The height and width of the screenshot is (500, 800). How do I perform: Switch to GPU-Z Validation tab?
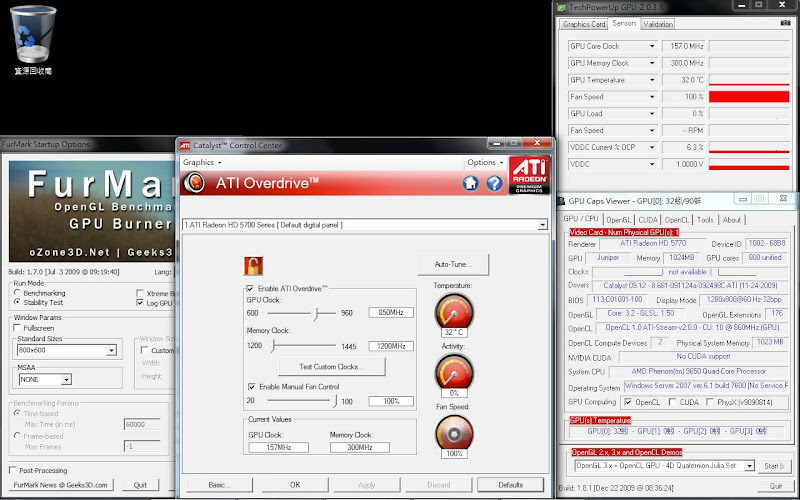(658, 24)
